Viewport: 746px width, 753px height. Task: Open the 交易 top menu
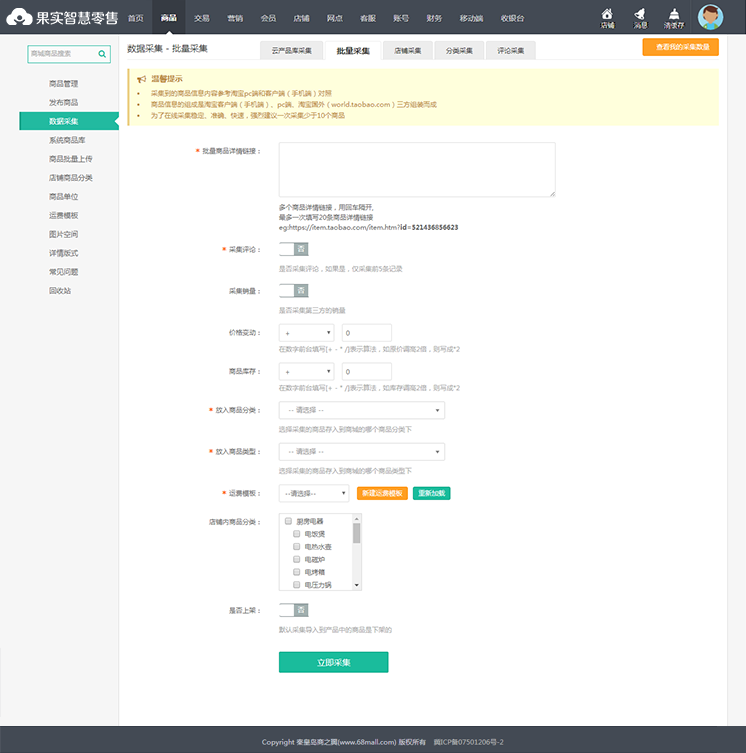coord(202,18)
